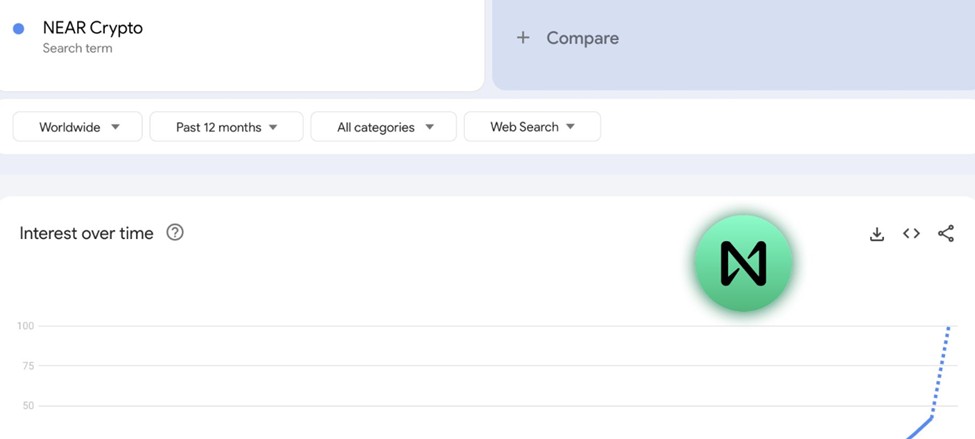This screenshot has width=975, height=439.
Task: Click the green NEAR logo badge
Action: click(x=743, y=263)
